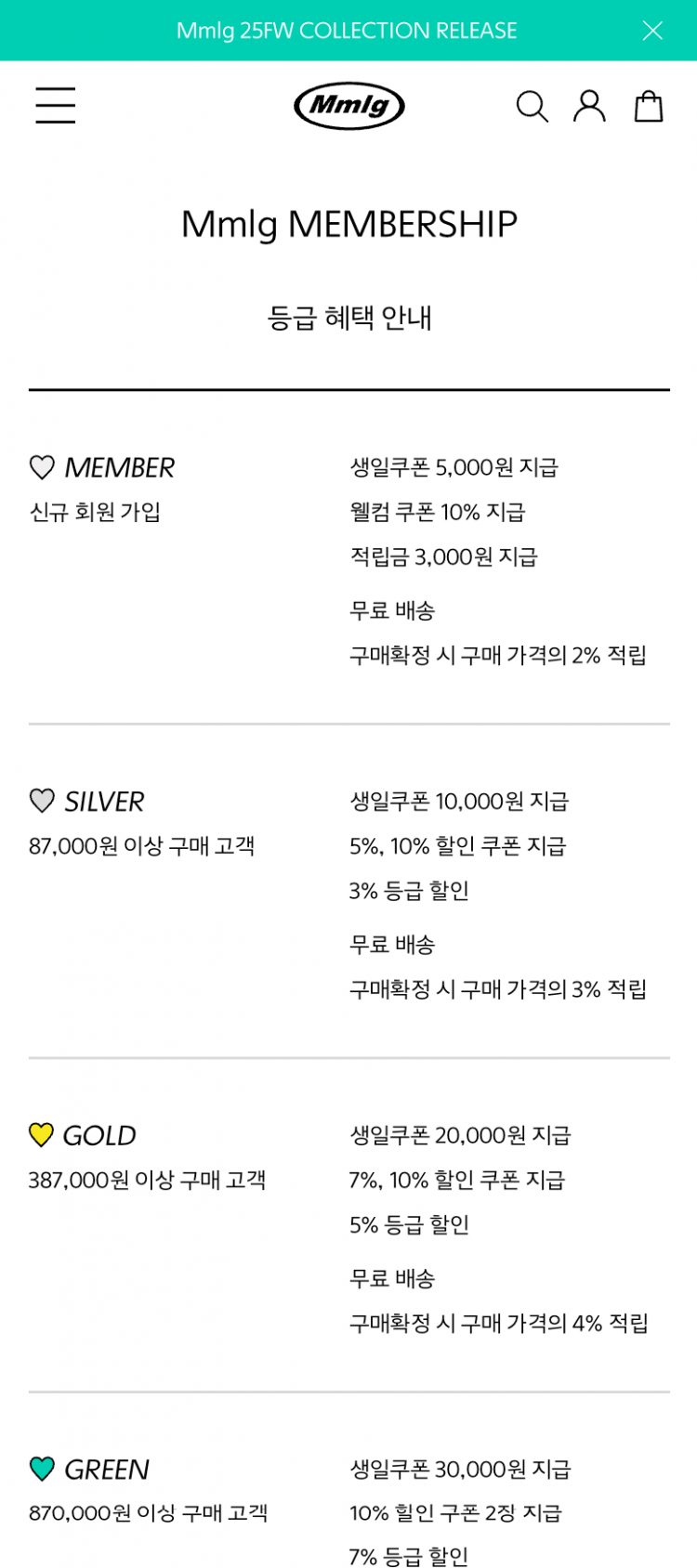Open the account profile icon
This screenshot has width=697, height=1568.
[589, 106]
